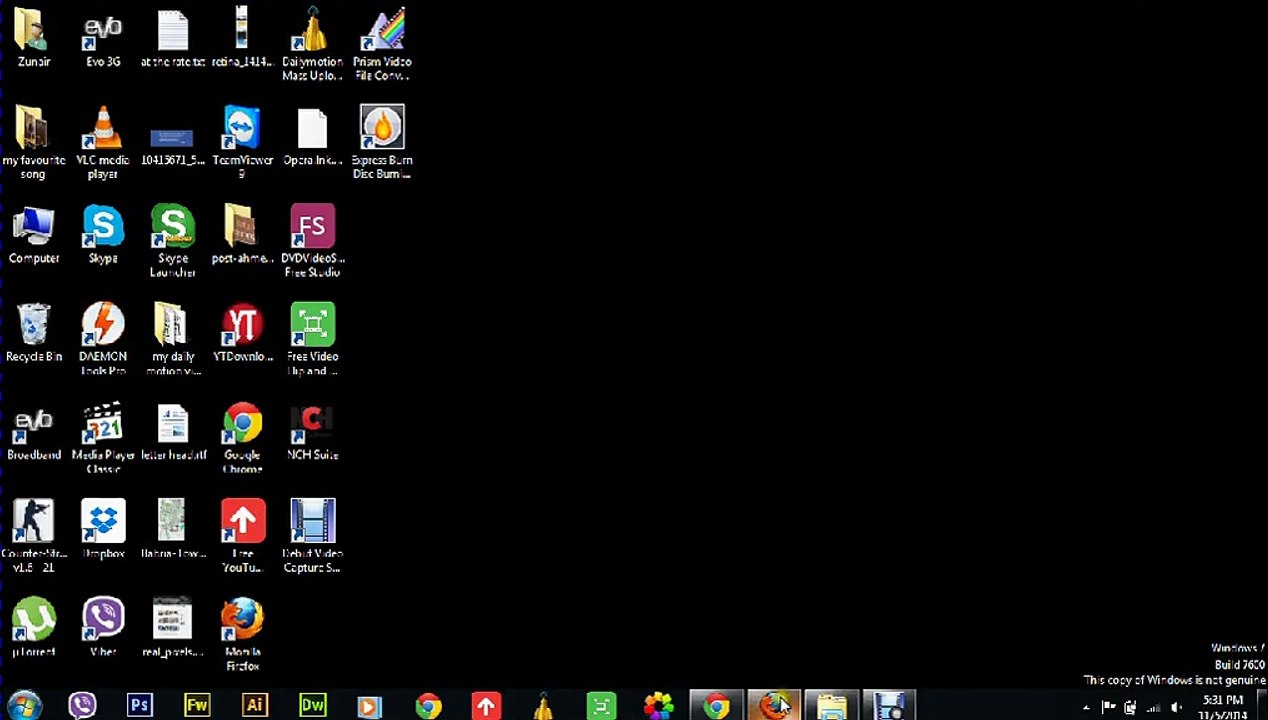Launch the Evo 3G shortcut

pos(103,39)
